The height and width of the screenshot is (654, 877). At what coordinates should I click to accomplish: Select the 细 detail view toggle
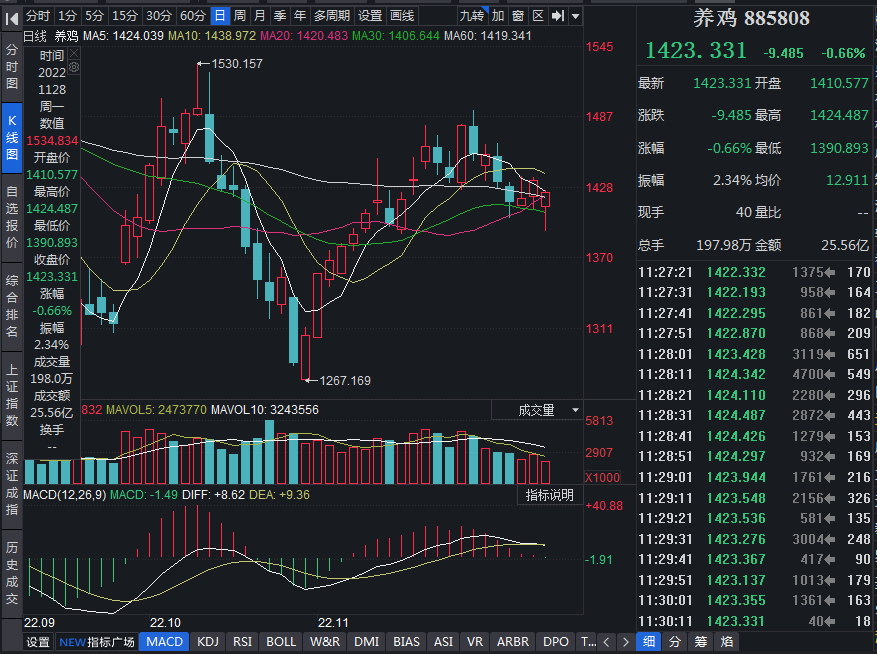click(x=649, y=642)
